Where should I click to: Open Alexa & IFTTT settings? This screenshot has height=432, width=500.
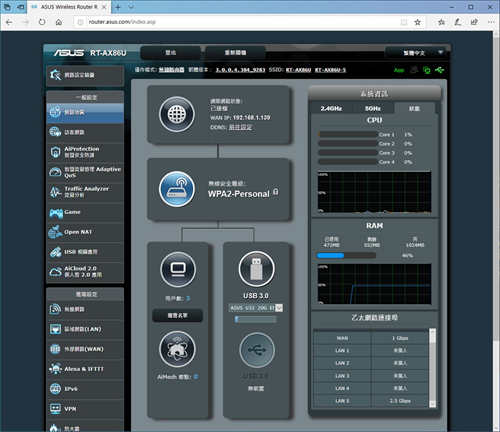pyautogui.click(x=85, y=369)
